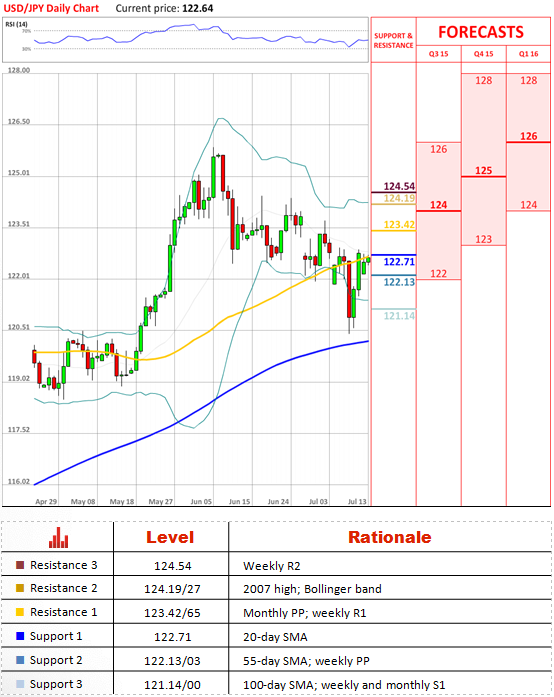The width and height of the screenshot is (554, 697).
Task: Click the 124.54 resistance level label
Action: tap(399, 186)
